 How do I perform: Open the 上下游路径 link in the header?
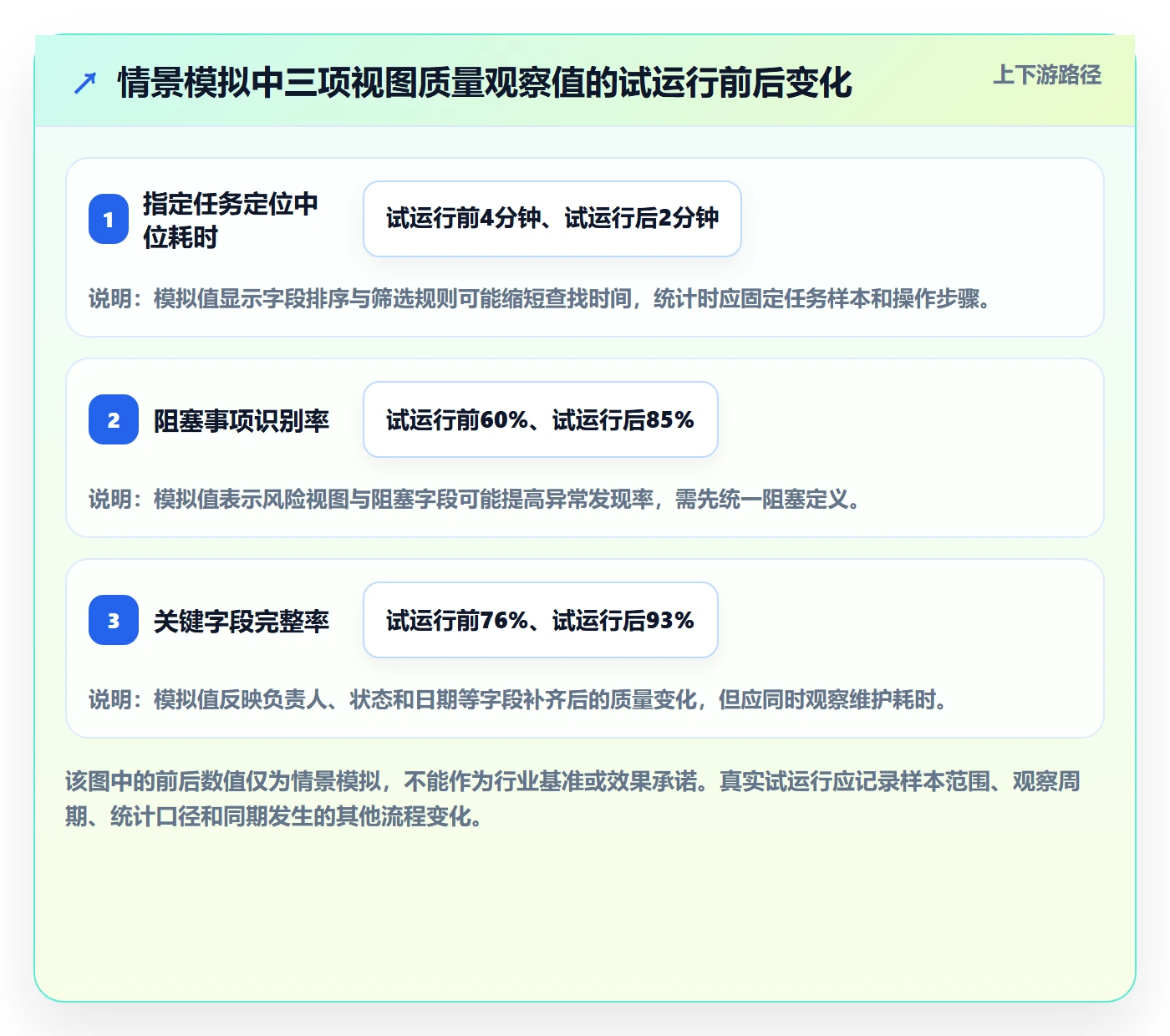tap(1047, 75)
